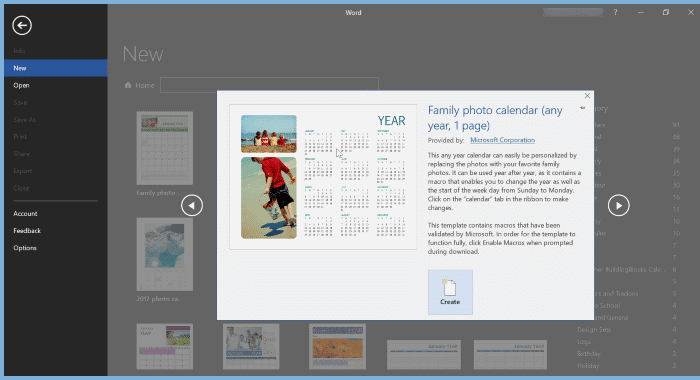
Task: Click the Create button for the template
Action: point(450,292)
